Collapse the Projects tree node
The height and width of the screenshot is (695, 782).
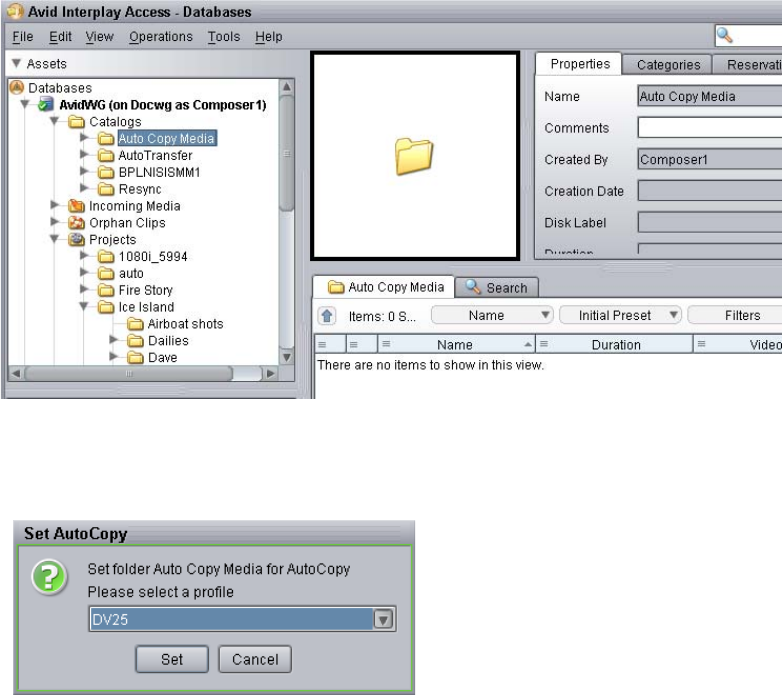54,239
